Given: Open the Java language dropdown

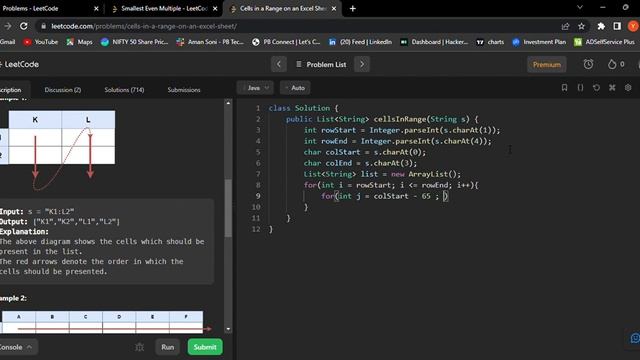Looking at the screenshot, I should pos(255,88).
